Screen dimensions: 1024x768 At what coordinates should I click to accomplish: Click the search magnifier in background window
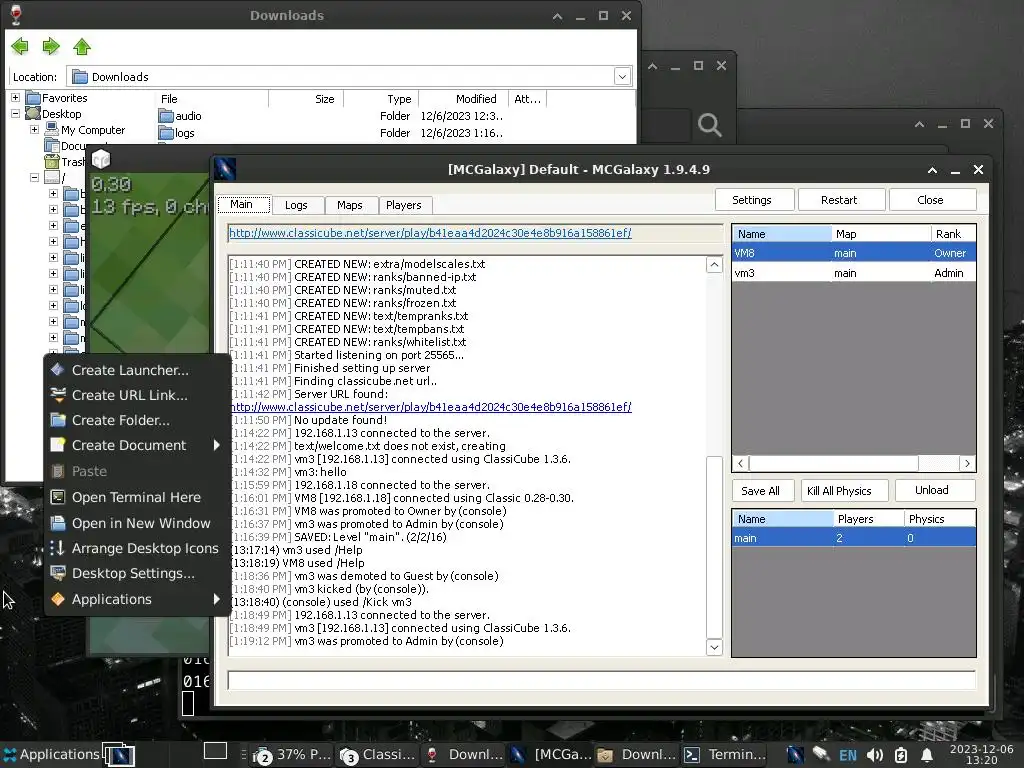pyautogui.click(x=709, y=124)
